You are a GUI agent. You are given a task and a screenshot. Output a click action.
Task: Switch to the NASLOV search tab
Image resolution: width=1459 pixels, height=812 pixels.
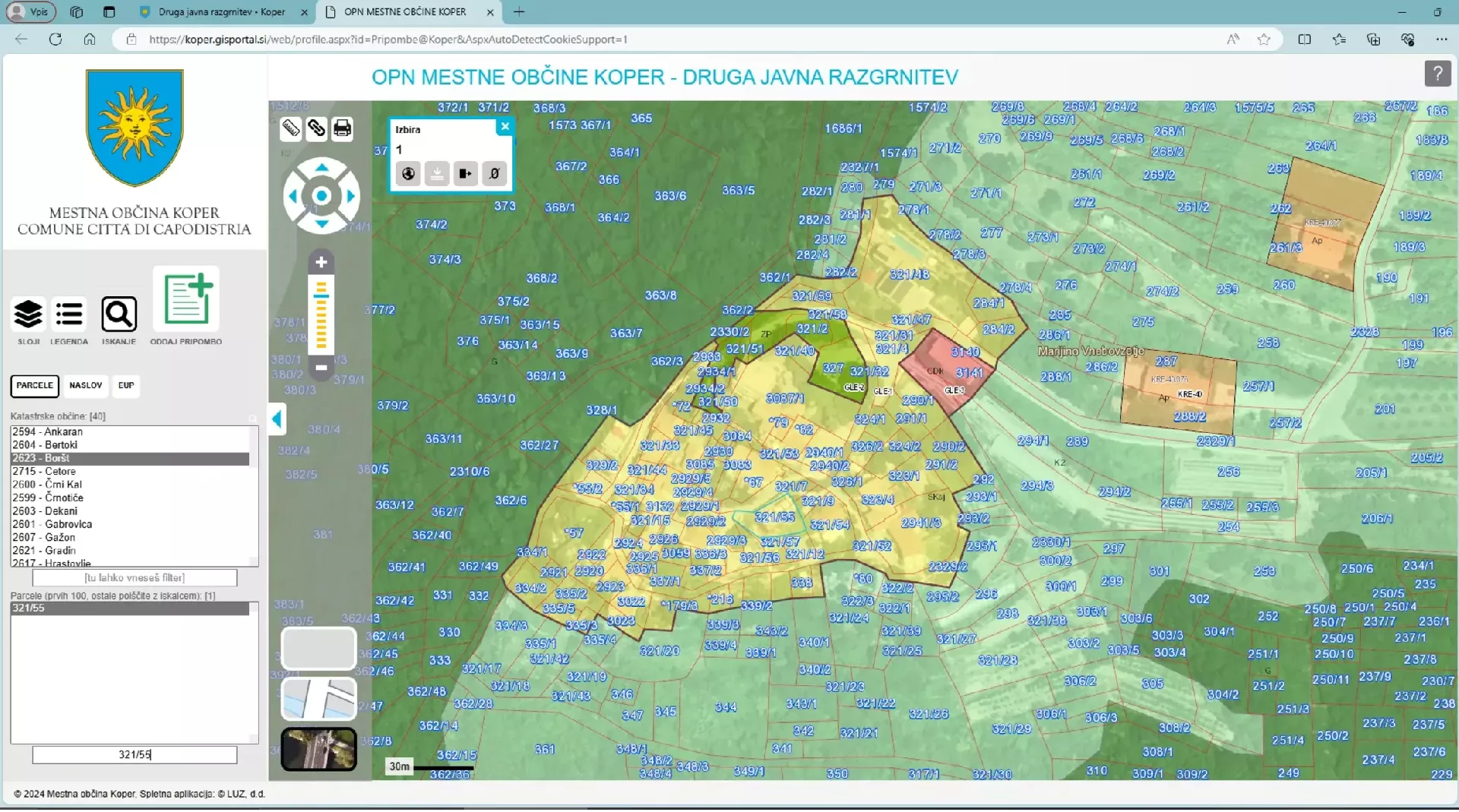tap(86, 385)
